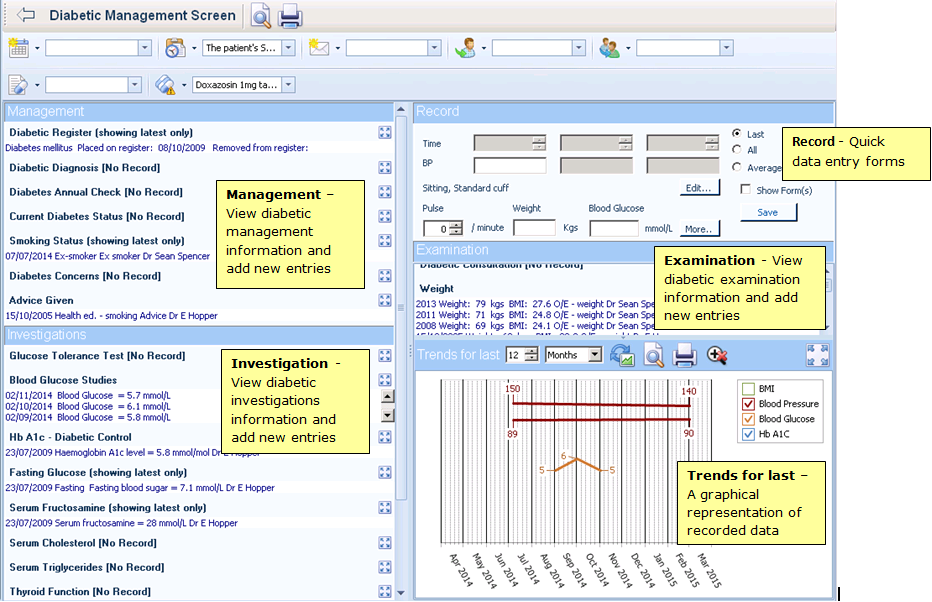The height and width of the screenshot is (602, 932).
Task: Expand the Diabetic Register section
Action: pyautogui.click(x=385, y=133)
